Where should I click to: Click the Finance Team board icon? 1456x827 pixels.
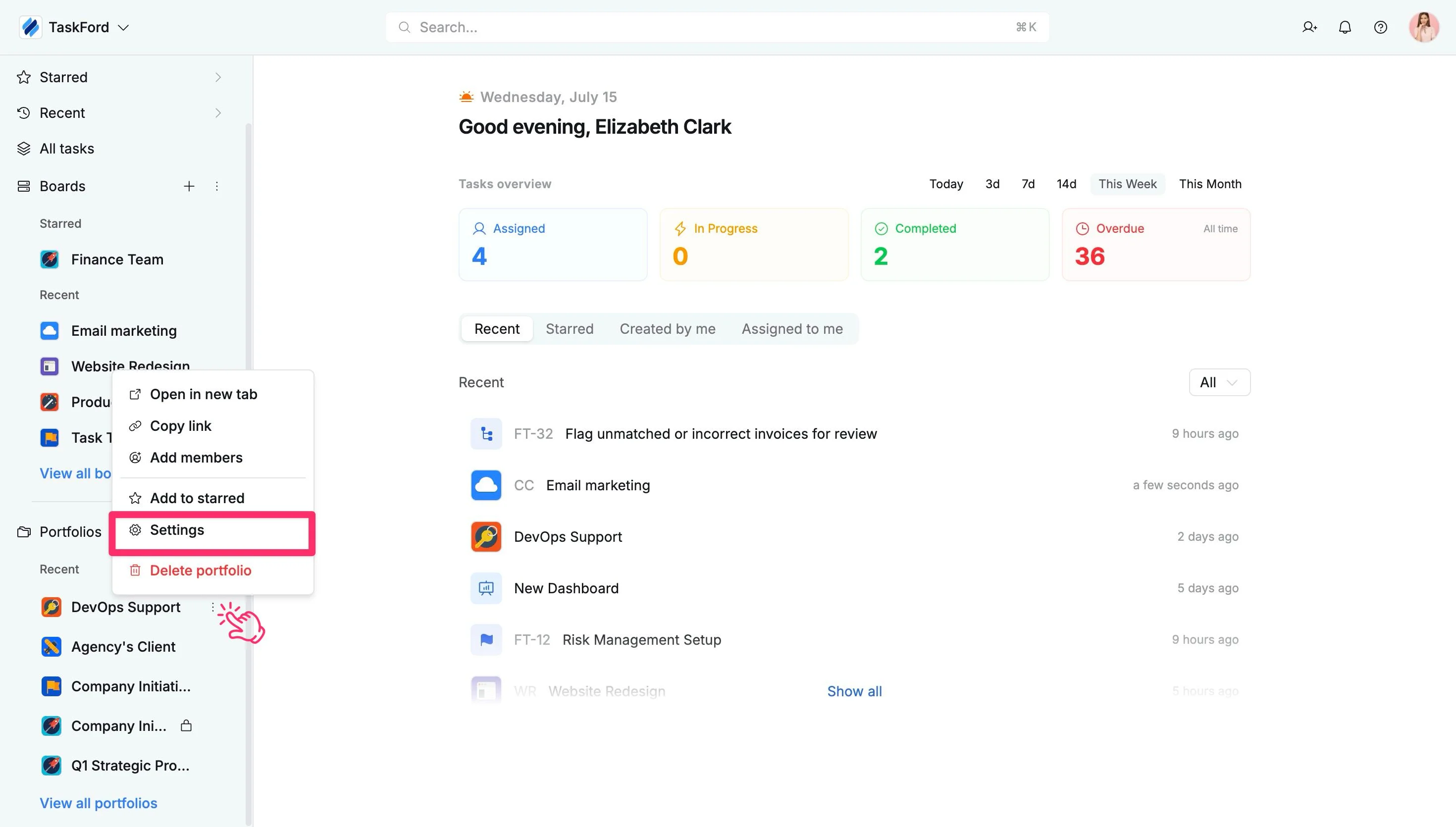[50, 259]
